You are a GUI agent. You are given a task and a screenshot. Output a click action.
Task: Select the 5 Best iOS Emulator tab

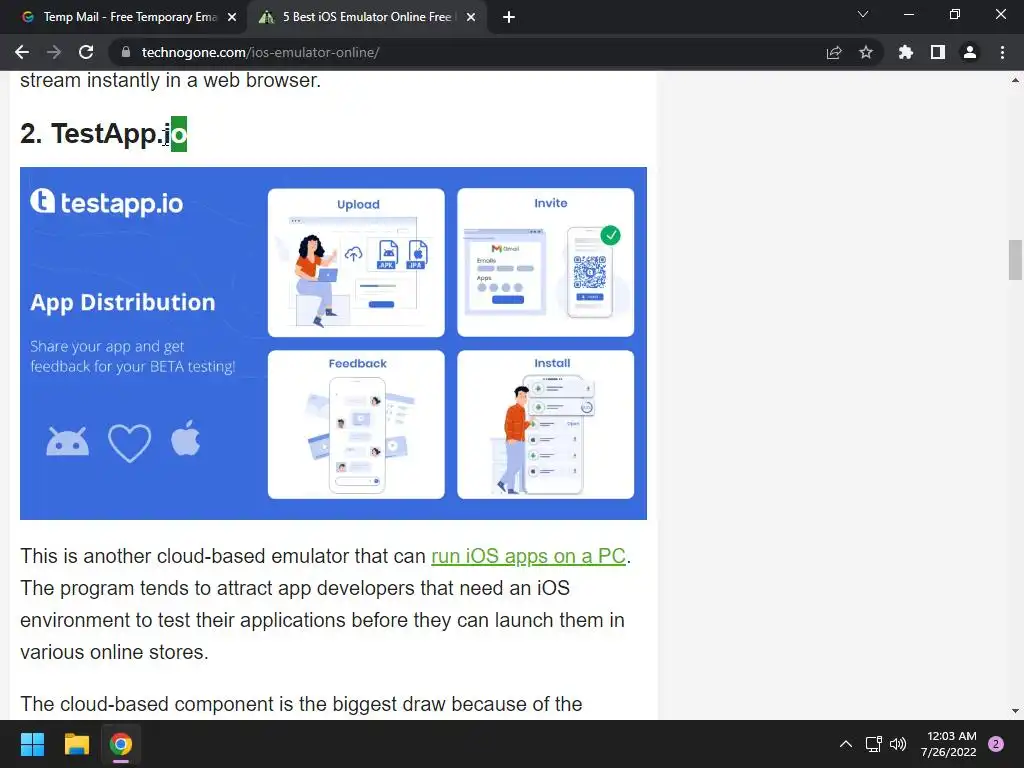pyautogui.click(x=368, y=17)
